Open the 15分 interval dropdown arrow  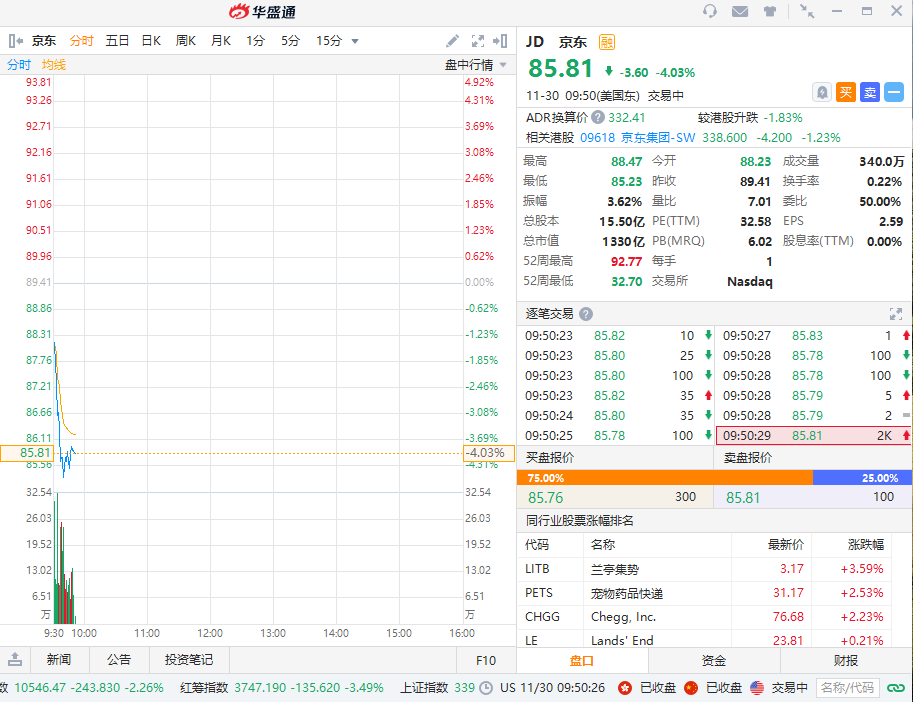click(355, 41)
